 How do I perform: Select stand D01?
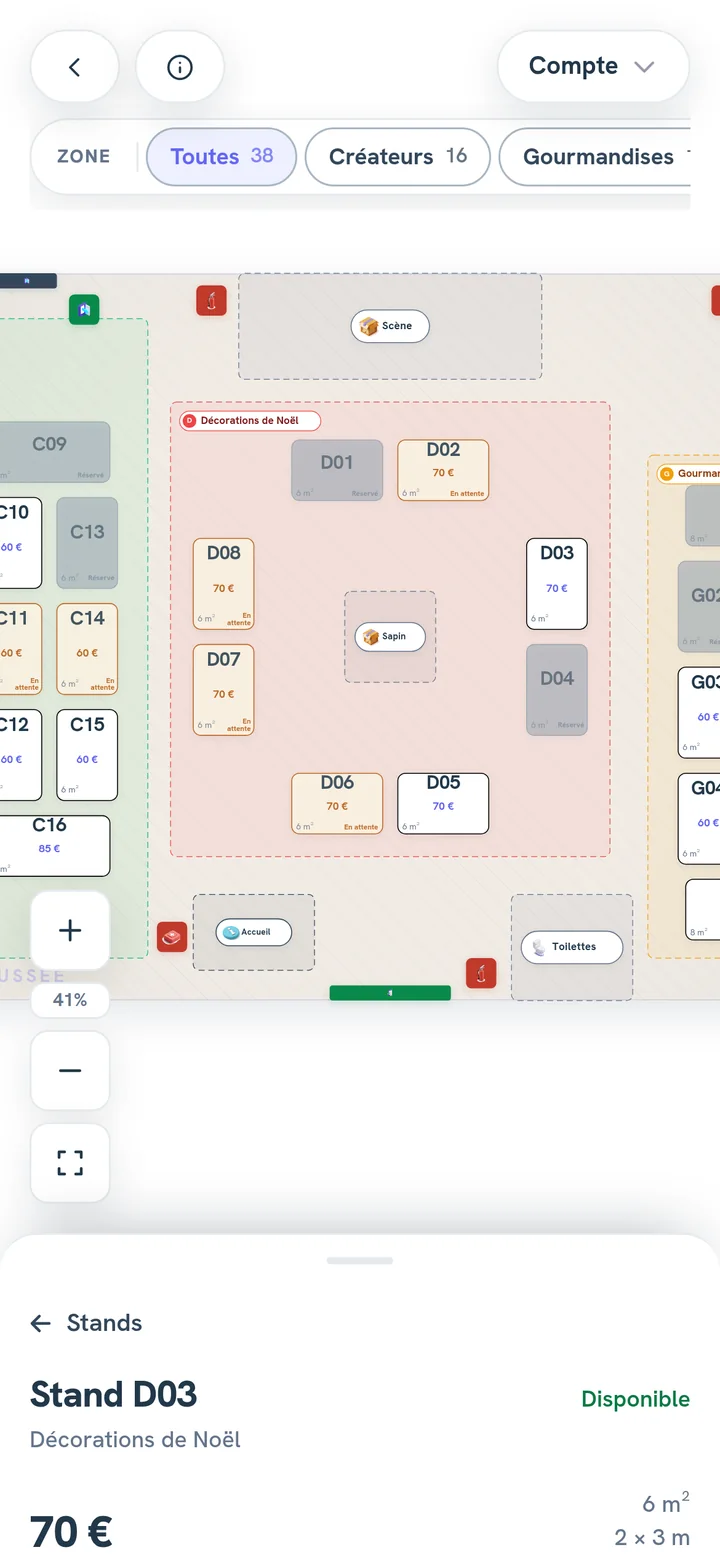pyautogui.click(x=337, y=470)
